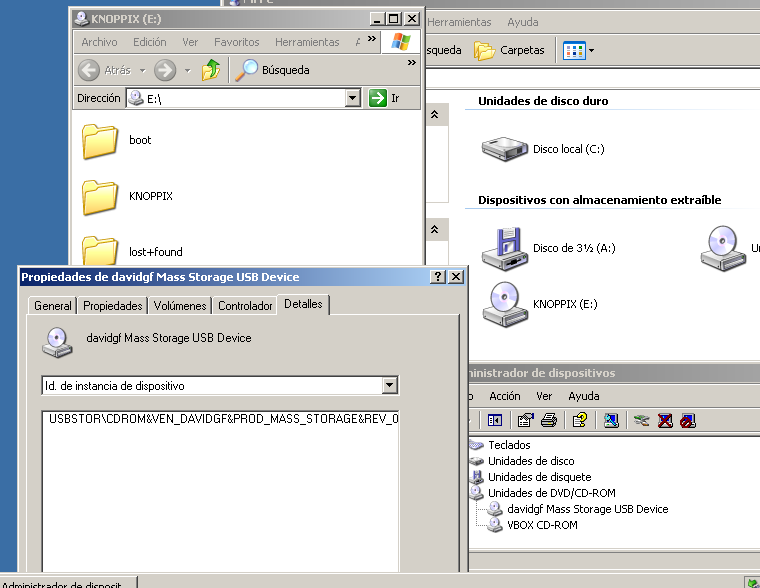Image resolution: width=760 pixels, height=588 pixels.
Task: Open the Atrás history dropdown arrow
Action: (142, 71)
